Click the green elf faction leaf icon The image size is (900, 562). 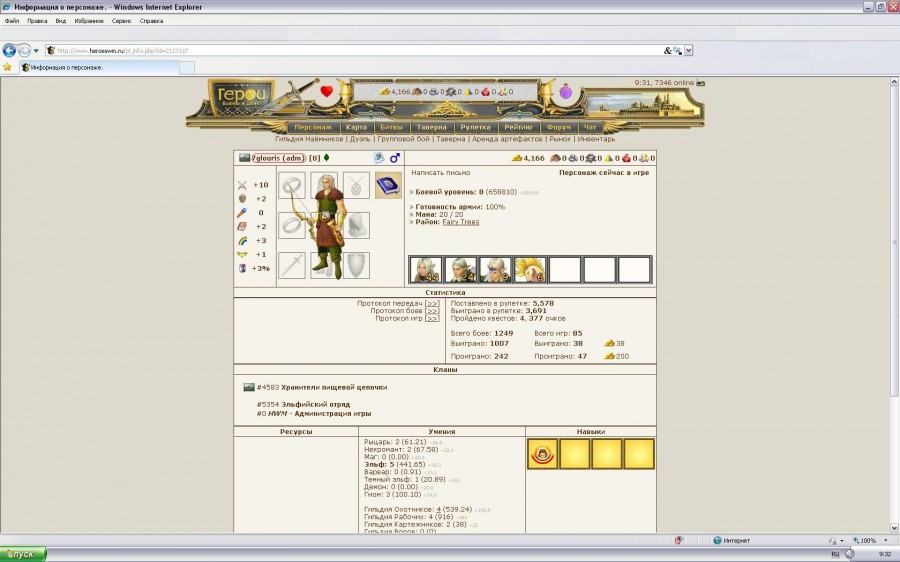(x=327, y=158)
